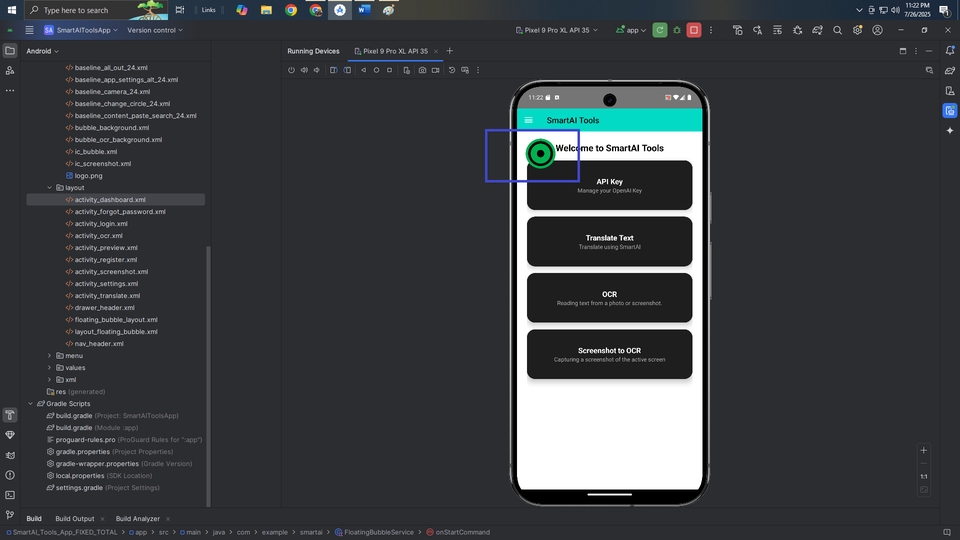Expand the xml folder
960x540 pixels.
tap(50, 380)
